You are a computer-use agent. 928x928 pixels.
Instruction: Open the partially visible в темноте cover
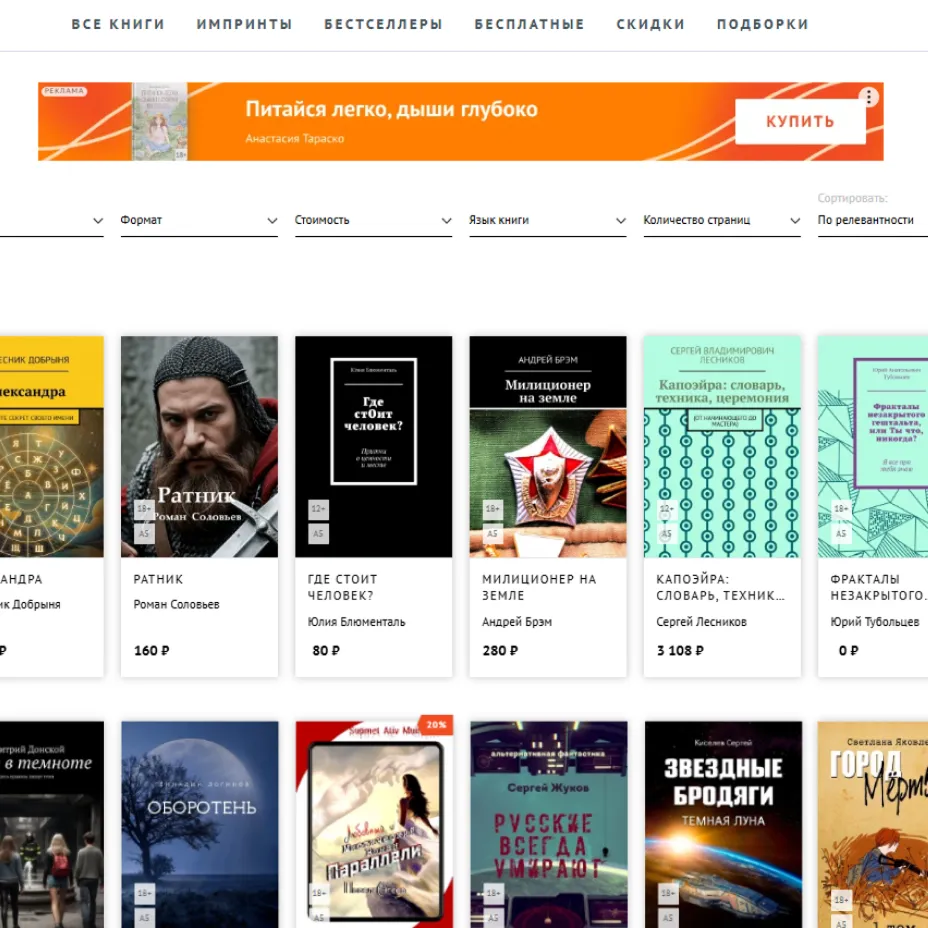click(51, 824)
